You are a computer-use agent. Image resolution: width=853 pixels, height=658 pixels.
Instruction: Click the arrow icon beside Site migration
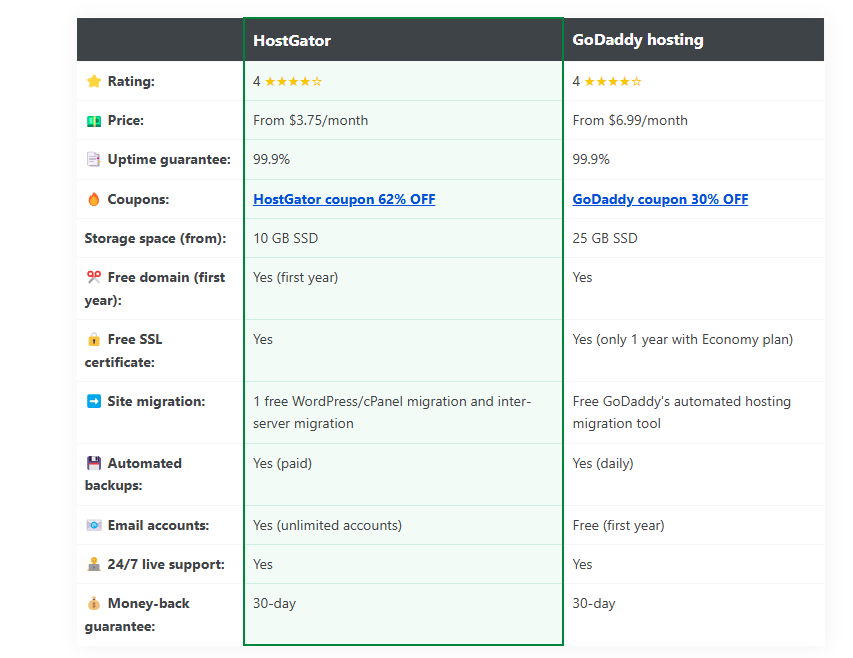[94, 401]
